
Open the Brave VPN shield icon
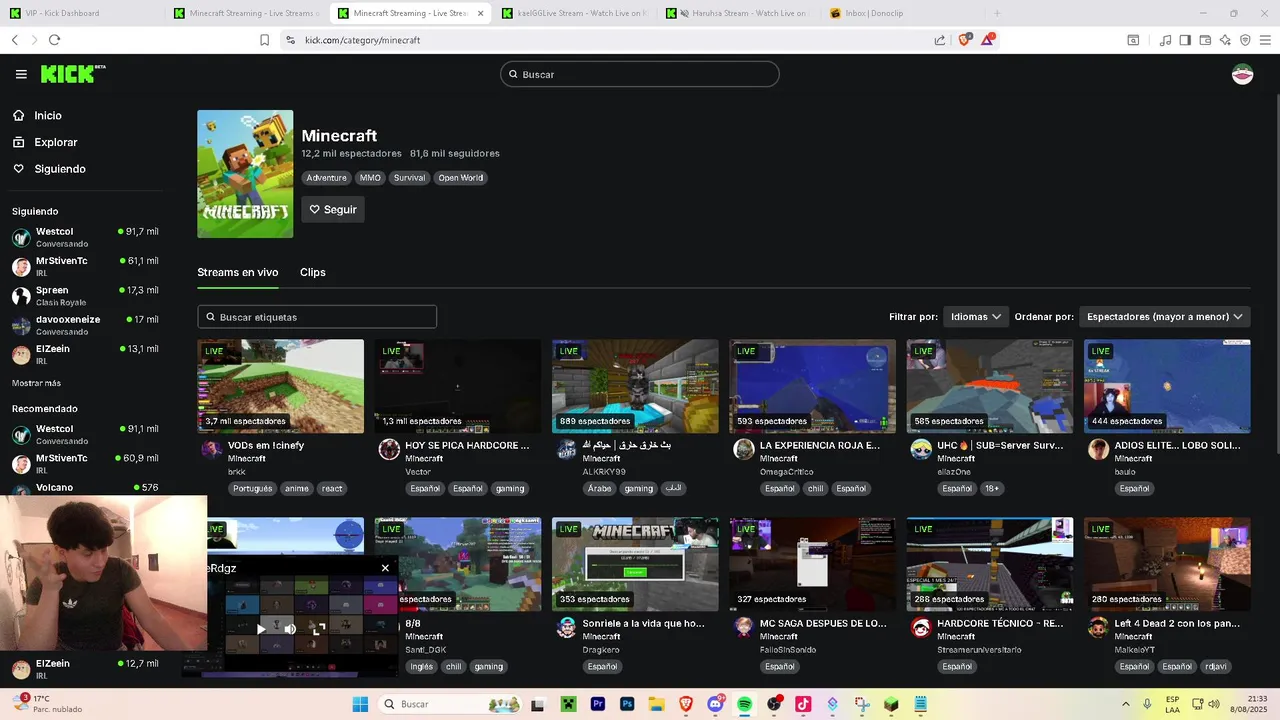click(x=1245, y=40)
